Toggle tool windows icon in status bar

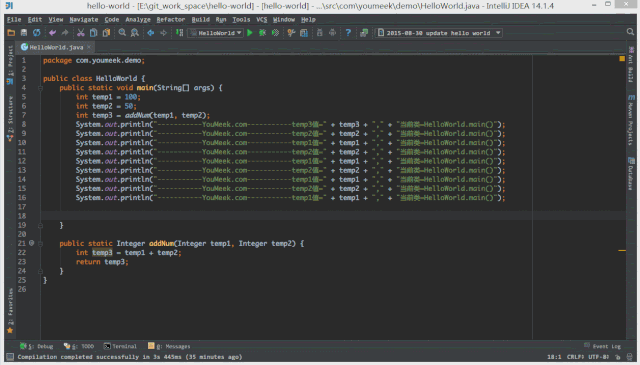coord(10,357)
